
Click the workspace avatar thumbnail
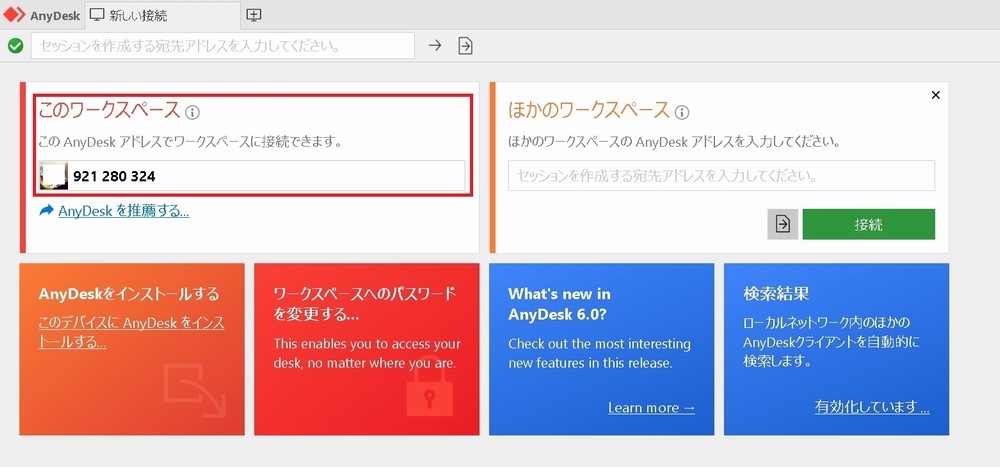[54, 176]
